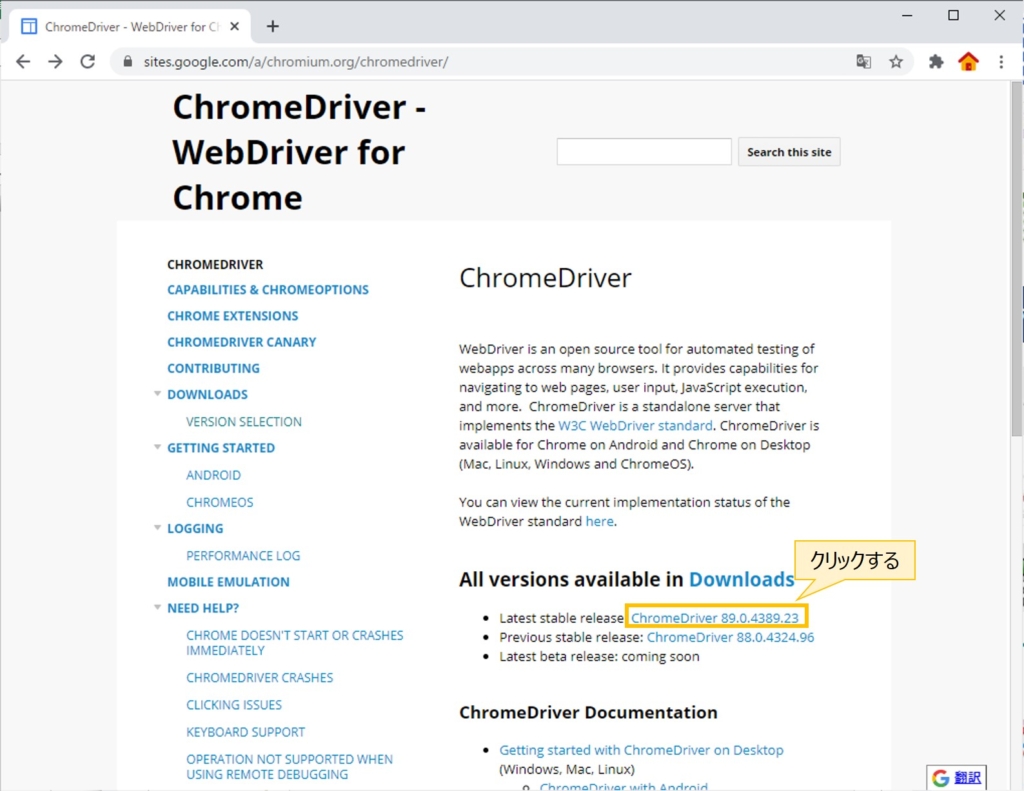1024x791 pixels.
Task: Open the Logging sidebar link
Action: tap(195, 528)
